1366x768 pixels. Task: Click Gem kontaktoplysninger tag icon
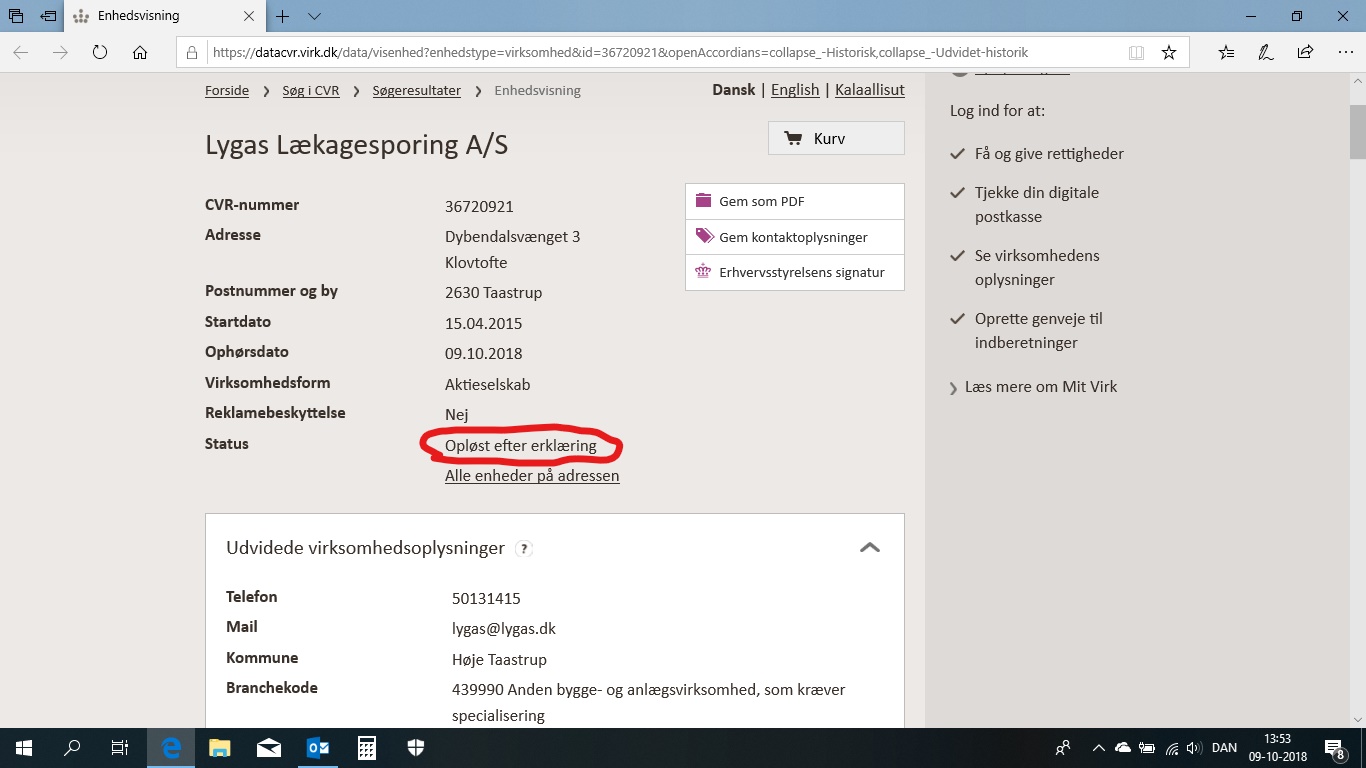(x=704, y=237)
